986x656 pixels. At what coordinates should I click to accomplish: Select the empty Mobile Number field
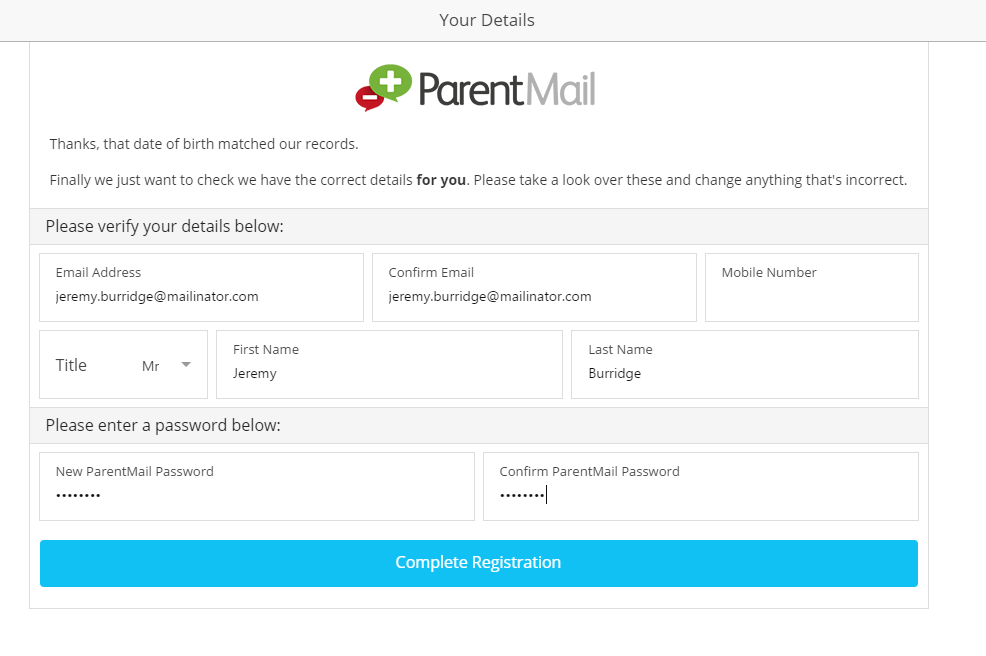click(x=811, y=296)
